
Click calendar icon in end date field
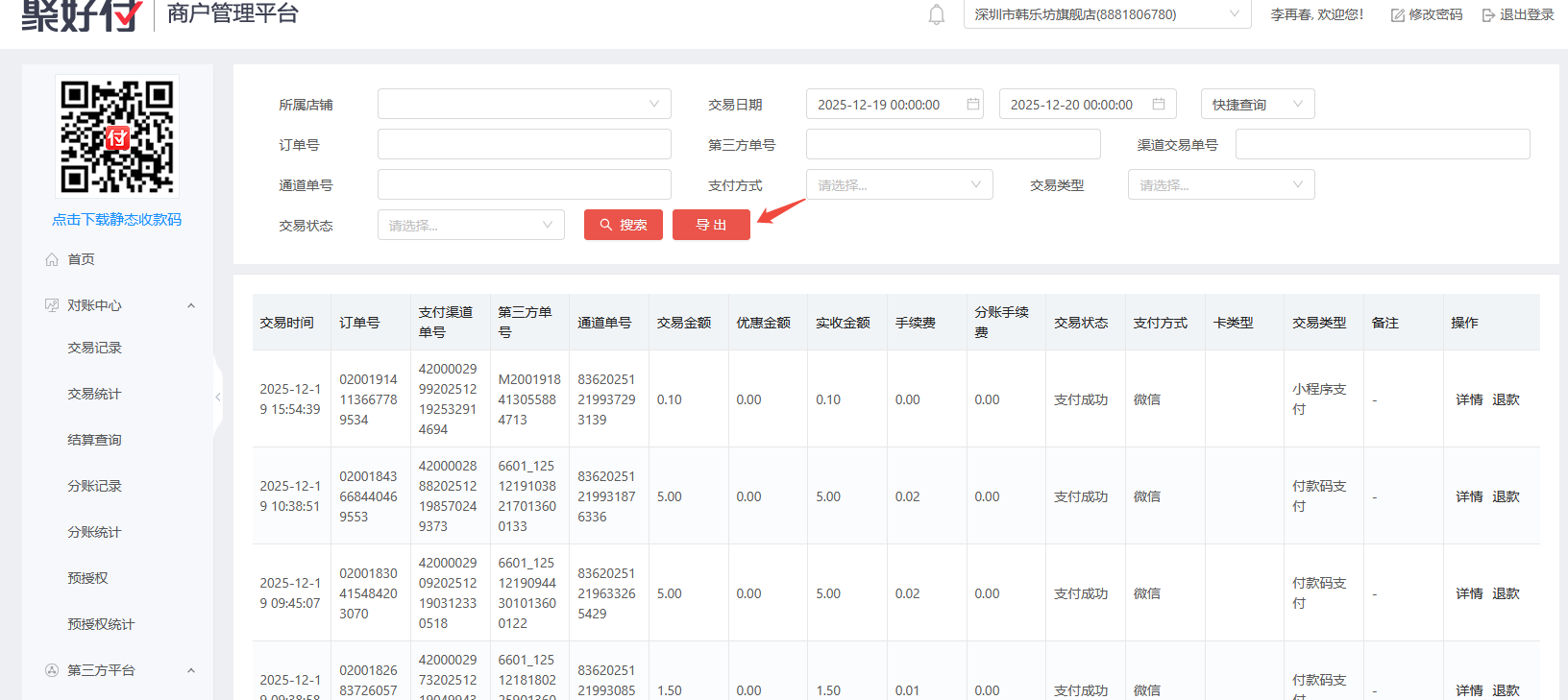point(1159,104)
